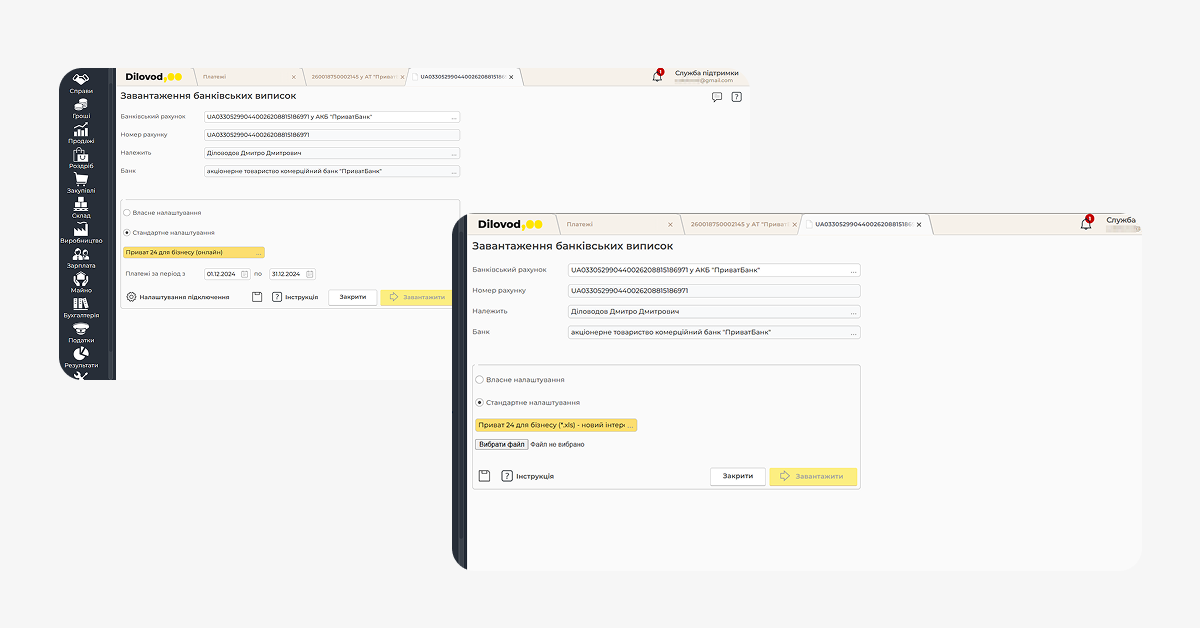The width and height of the screenshot is (1200, 628).
Task: Select the UA0330529904 tab in the back window
Action: tap(464, 76)
